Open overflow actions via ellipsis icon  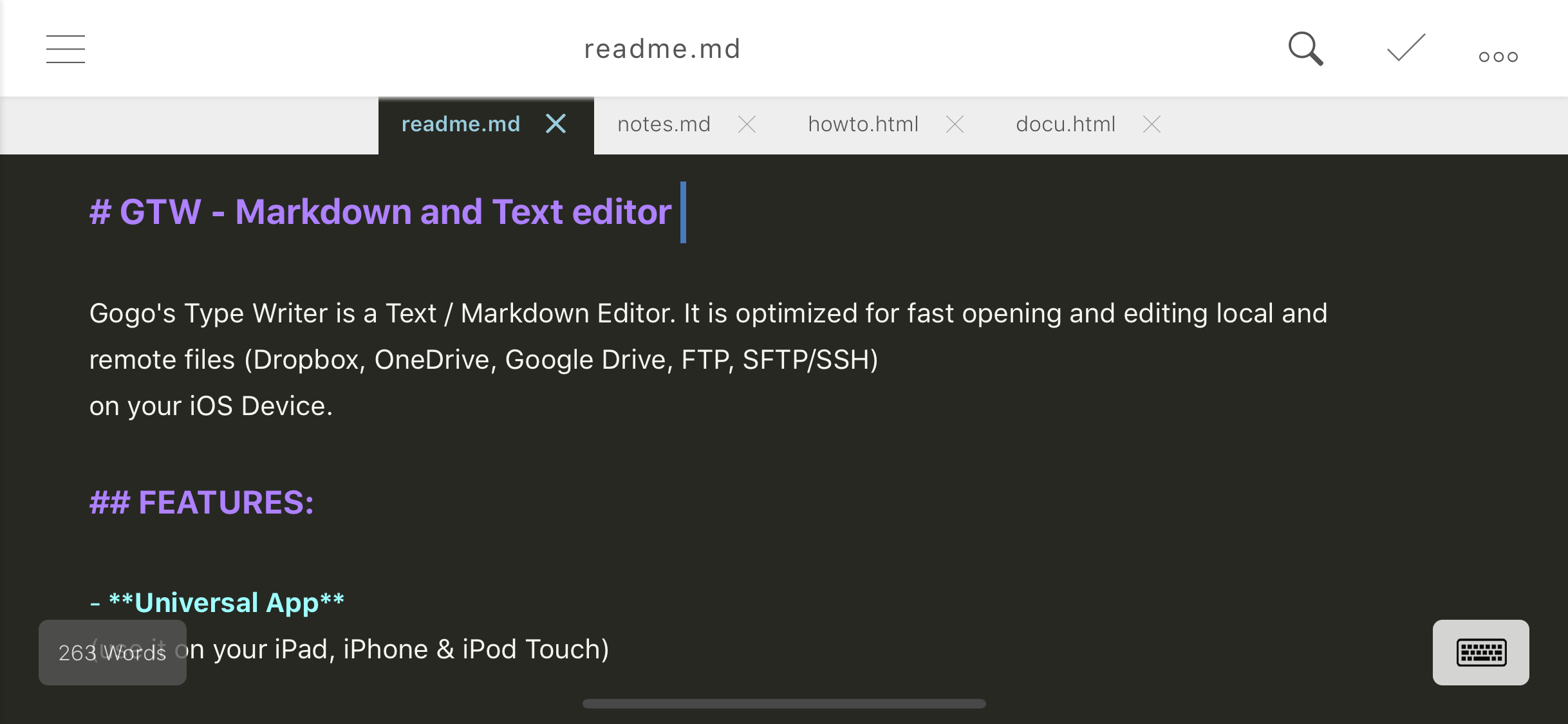(1498, 55)
